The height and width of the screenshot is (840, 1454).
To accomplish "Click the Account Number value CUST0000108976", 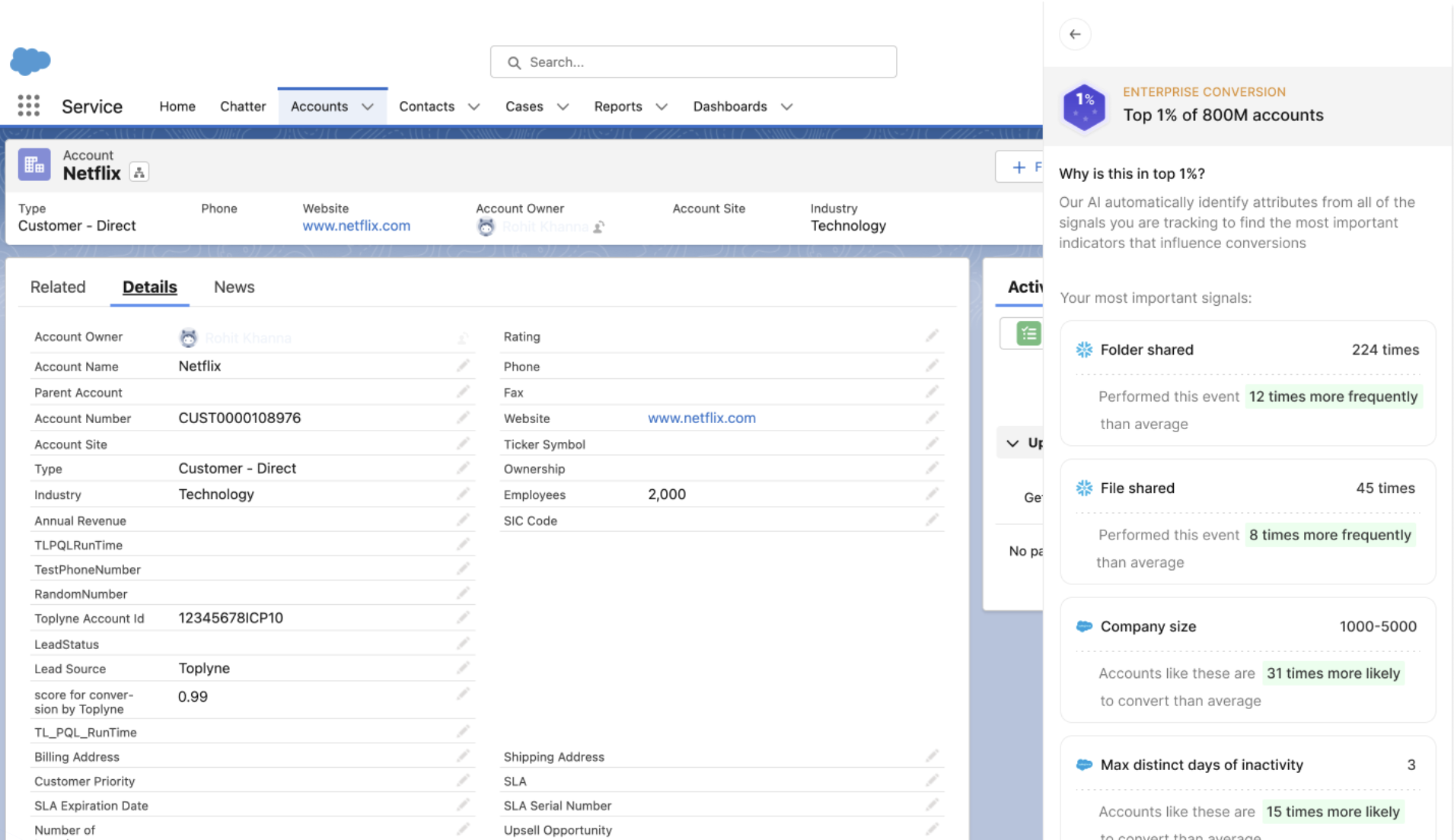I will pyautogui.click(x=240, y=418).
